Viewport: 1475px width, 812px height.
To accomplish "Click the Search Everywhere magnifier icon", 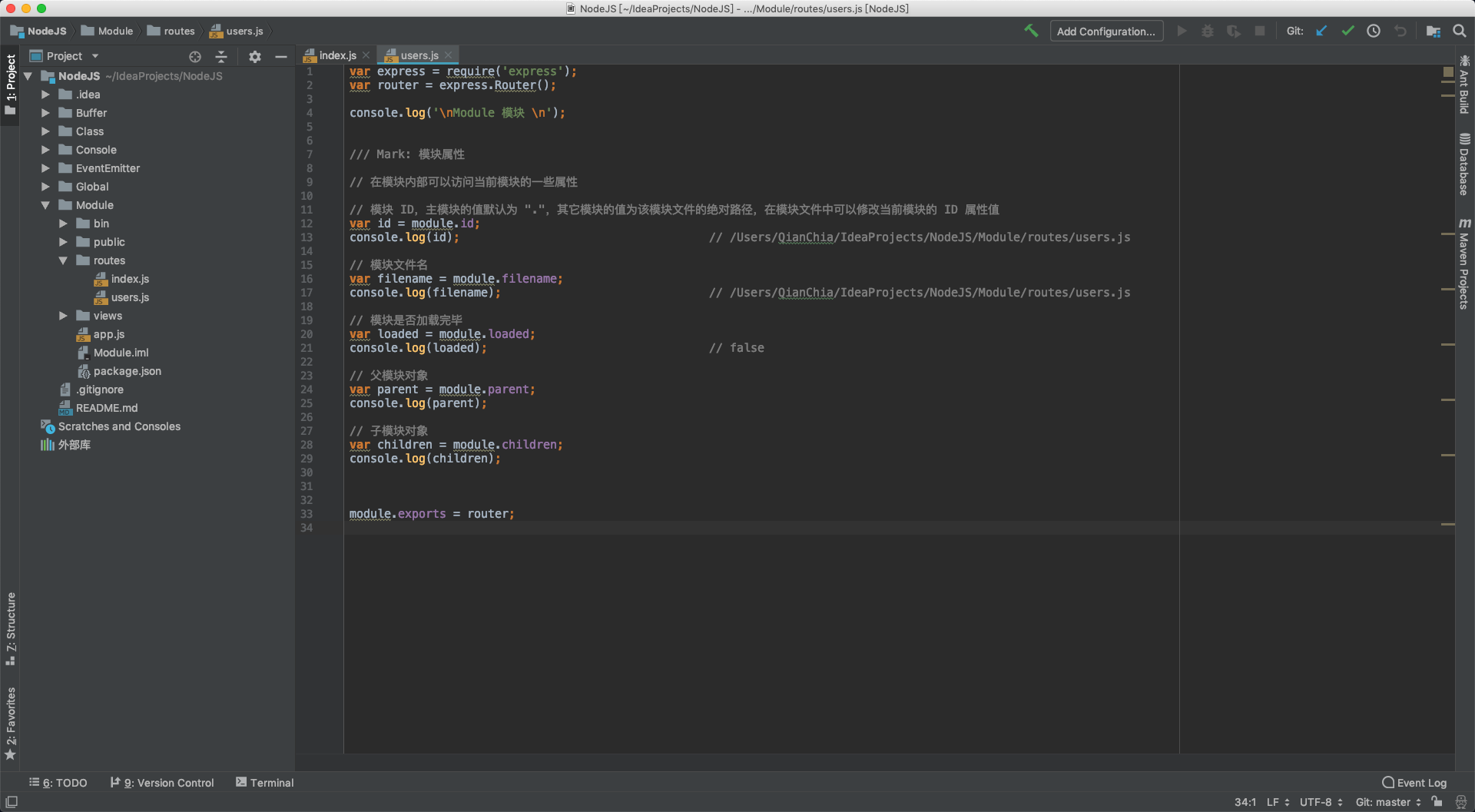I will (1460, 31).
